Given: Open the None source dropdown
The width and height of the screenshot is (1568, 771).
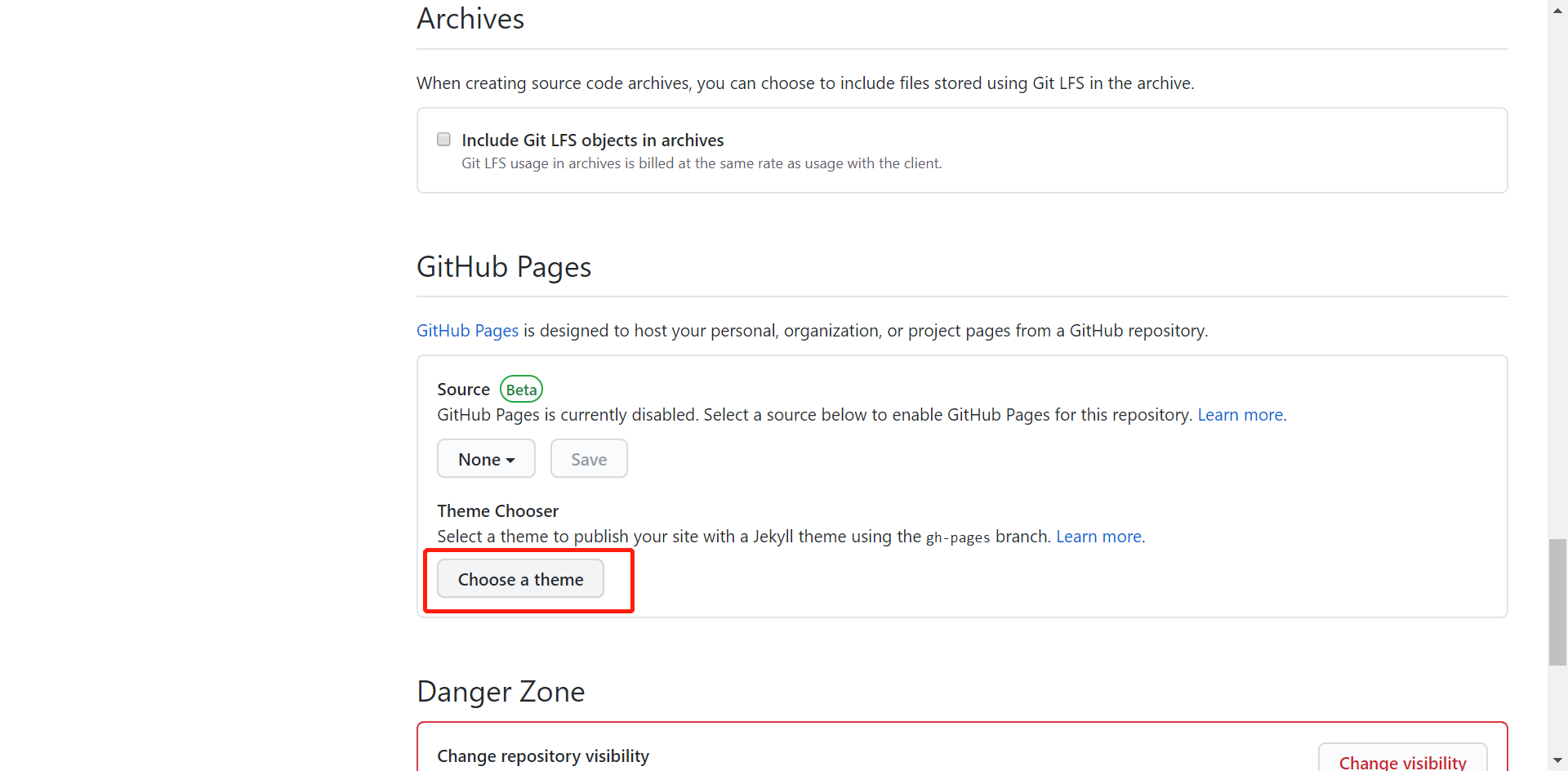Looking at the screenshot, I should tap(486, 459).
